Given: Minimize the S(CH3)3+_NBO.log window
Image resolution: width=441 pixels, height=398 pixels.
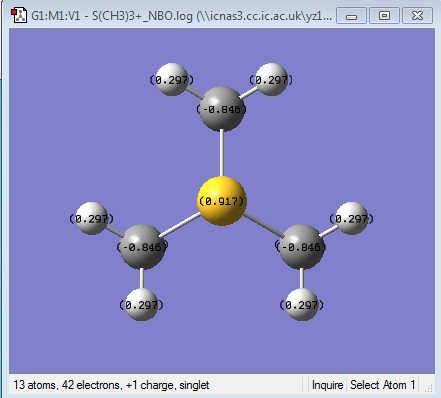Looking at the screenshot, I should (x=351, y=16).
